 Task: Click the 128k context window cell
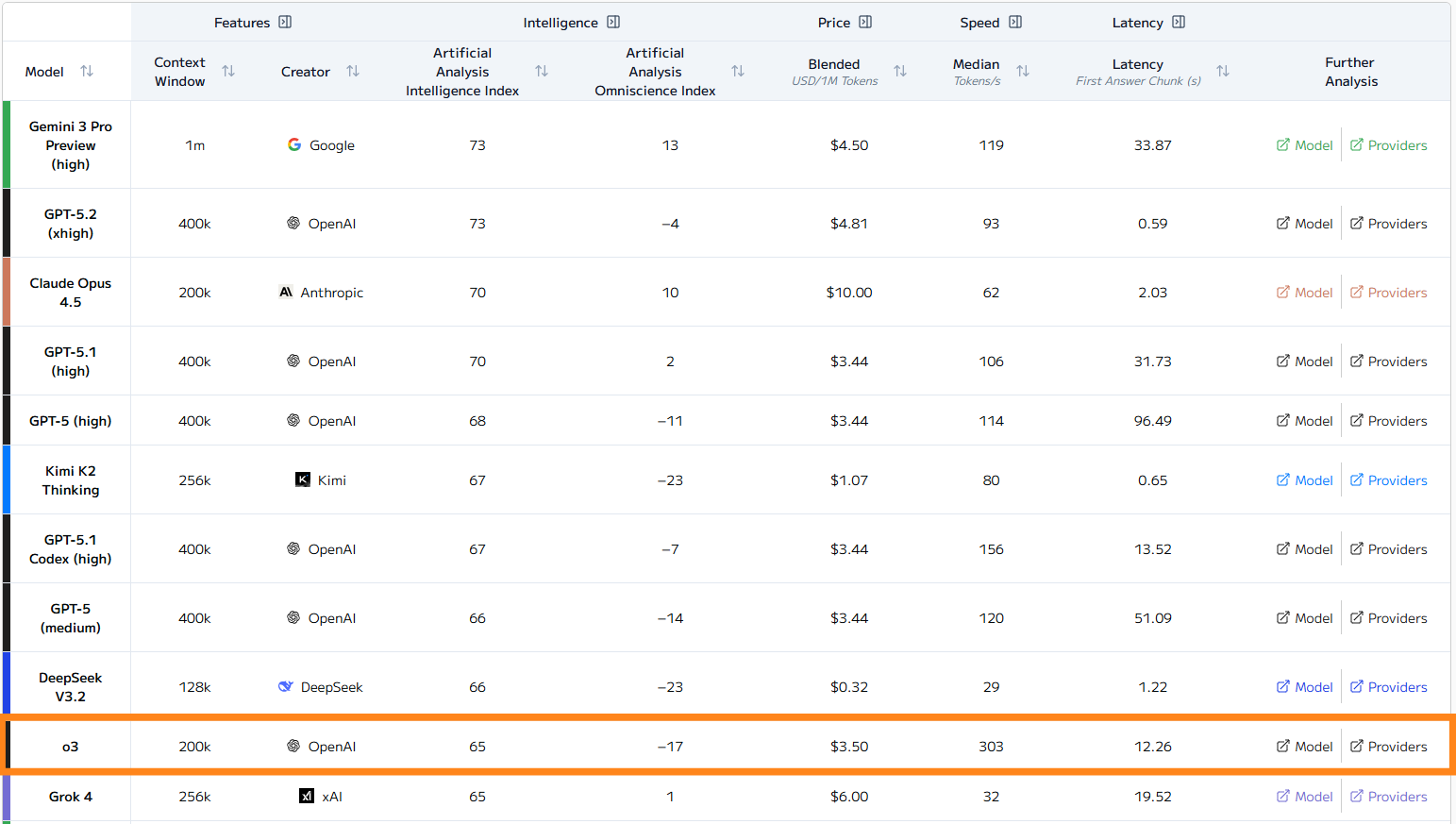(x=195, y=687)
